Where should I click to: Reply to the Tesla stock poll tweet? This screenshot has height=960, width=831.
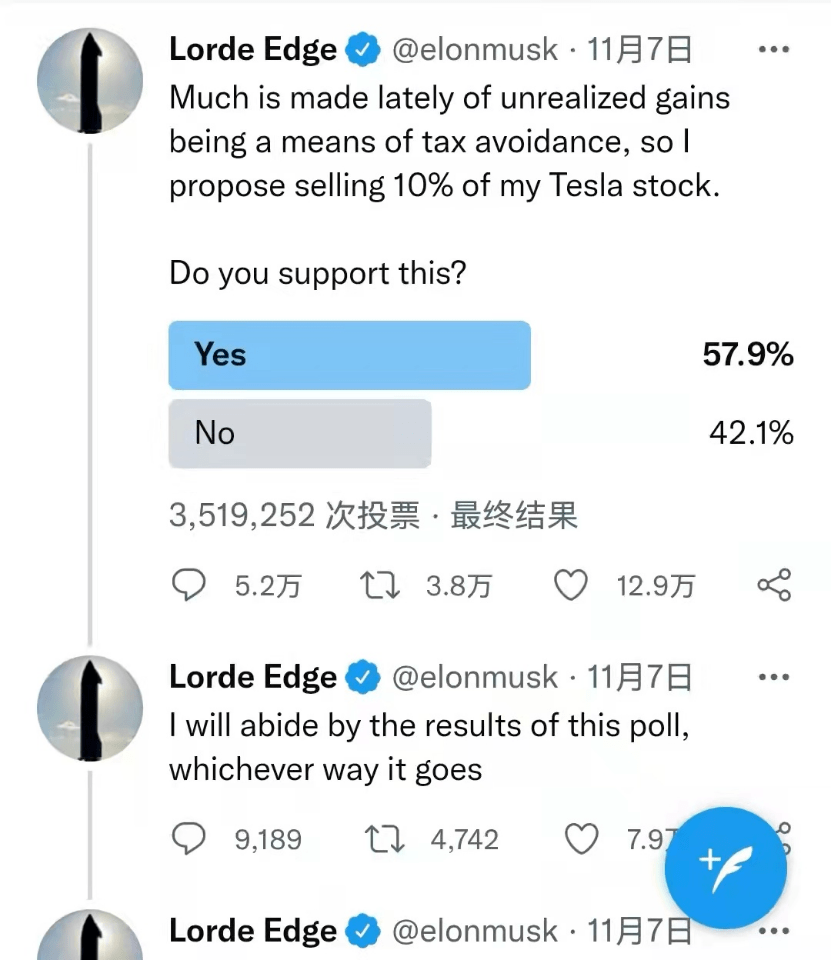[189, 585]
